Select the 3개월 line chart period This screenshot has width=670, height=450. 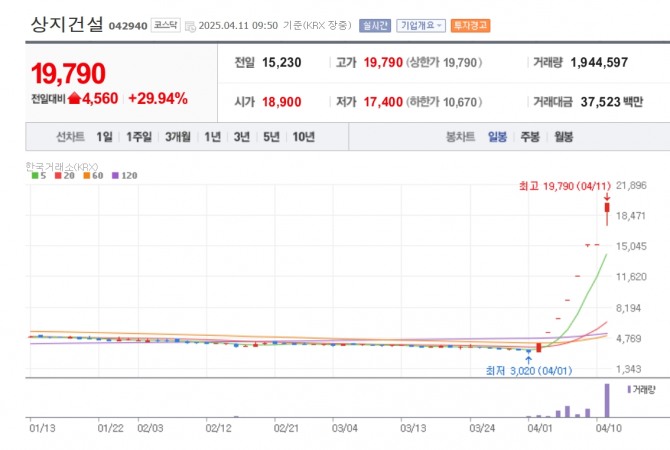(x=178, y=137)
